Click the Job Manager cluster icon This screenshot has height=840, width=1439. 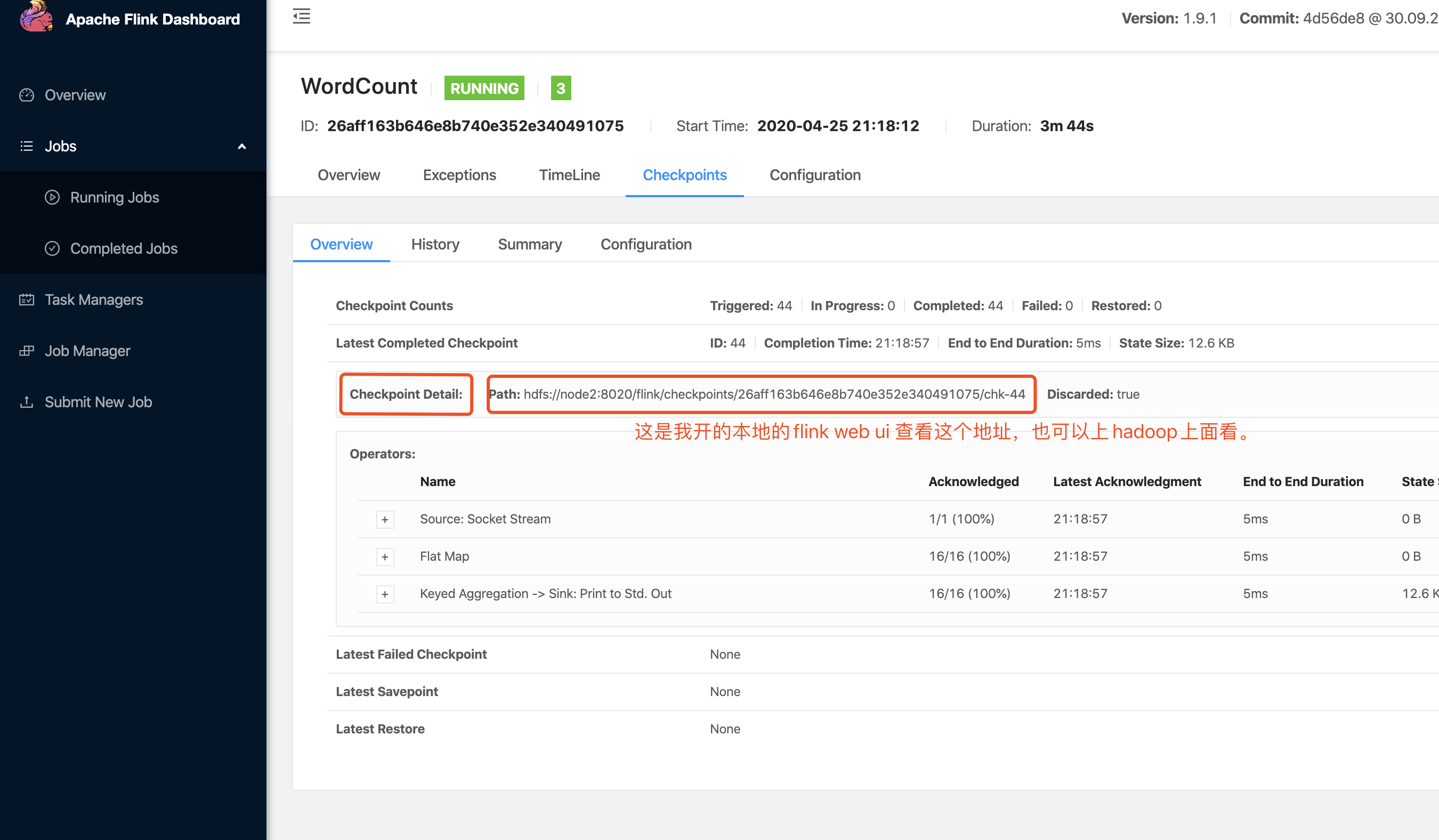[26, 351]
